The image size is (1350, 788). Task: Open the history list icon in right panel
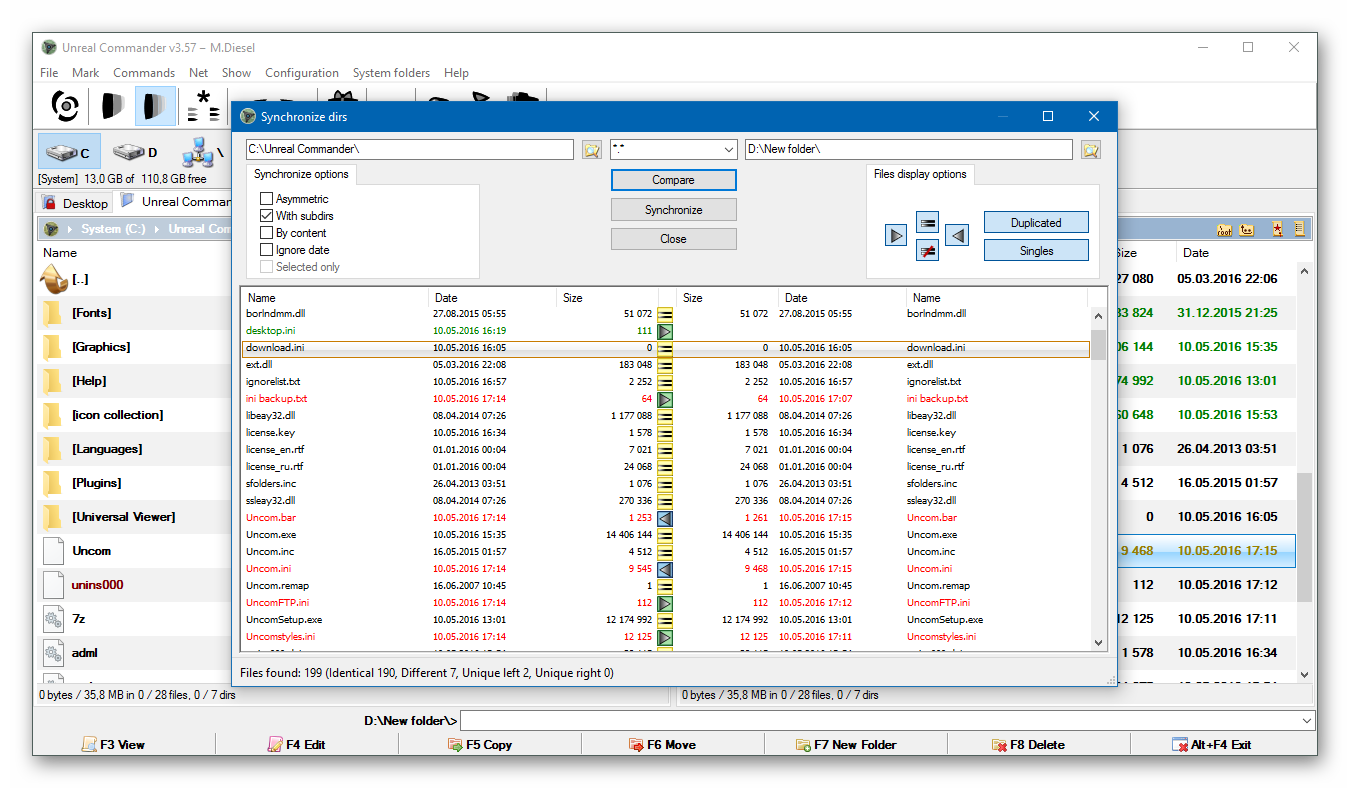[x=1299, y=229]
